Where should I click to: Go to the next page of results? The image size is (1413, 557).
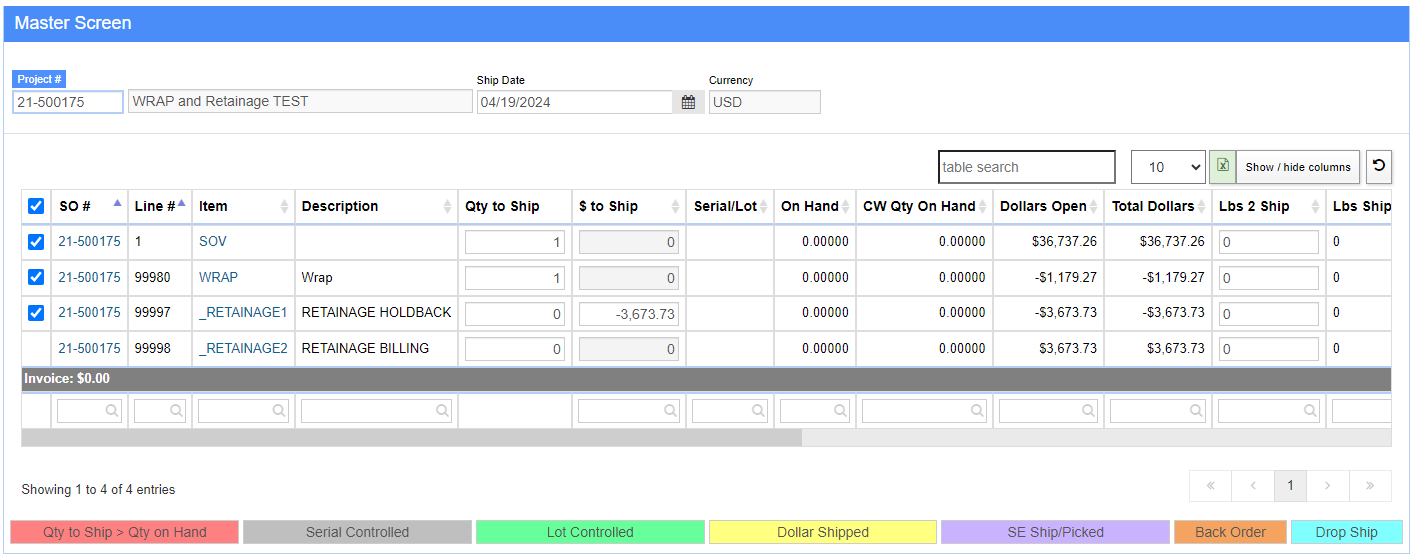[1327, 486]
